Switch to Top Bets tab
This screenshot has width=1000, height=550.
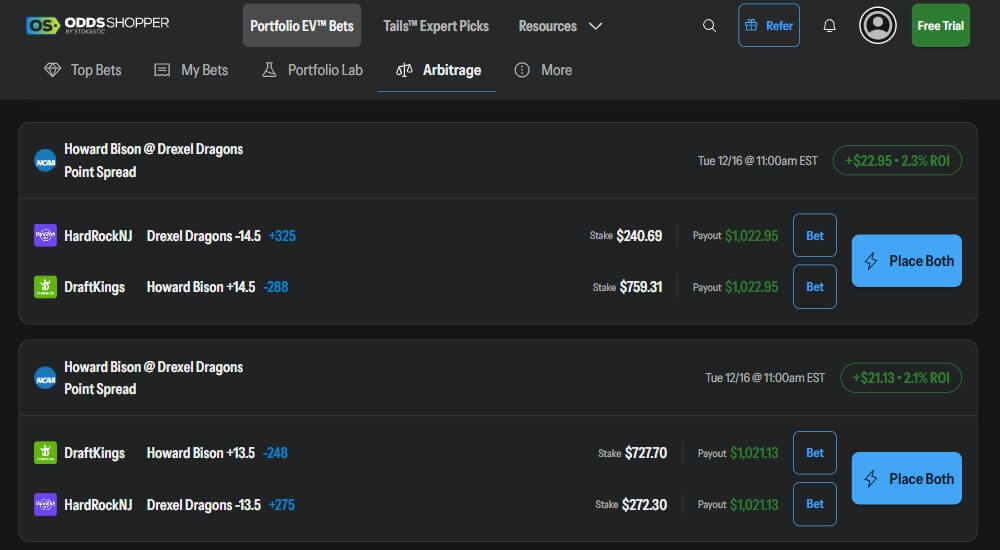click(82, 70)
